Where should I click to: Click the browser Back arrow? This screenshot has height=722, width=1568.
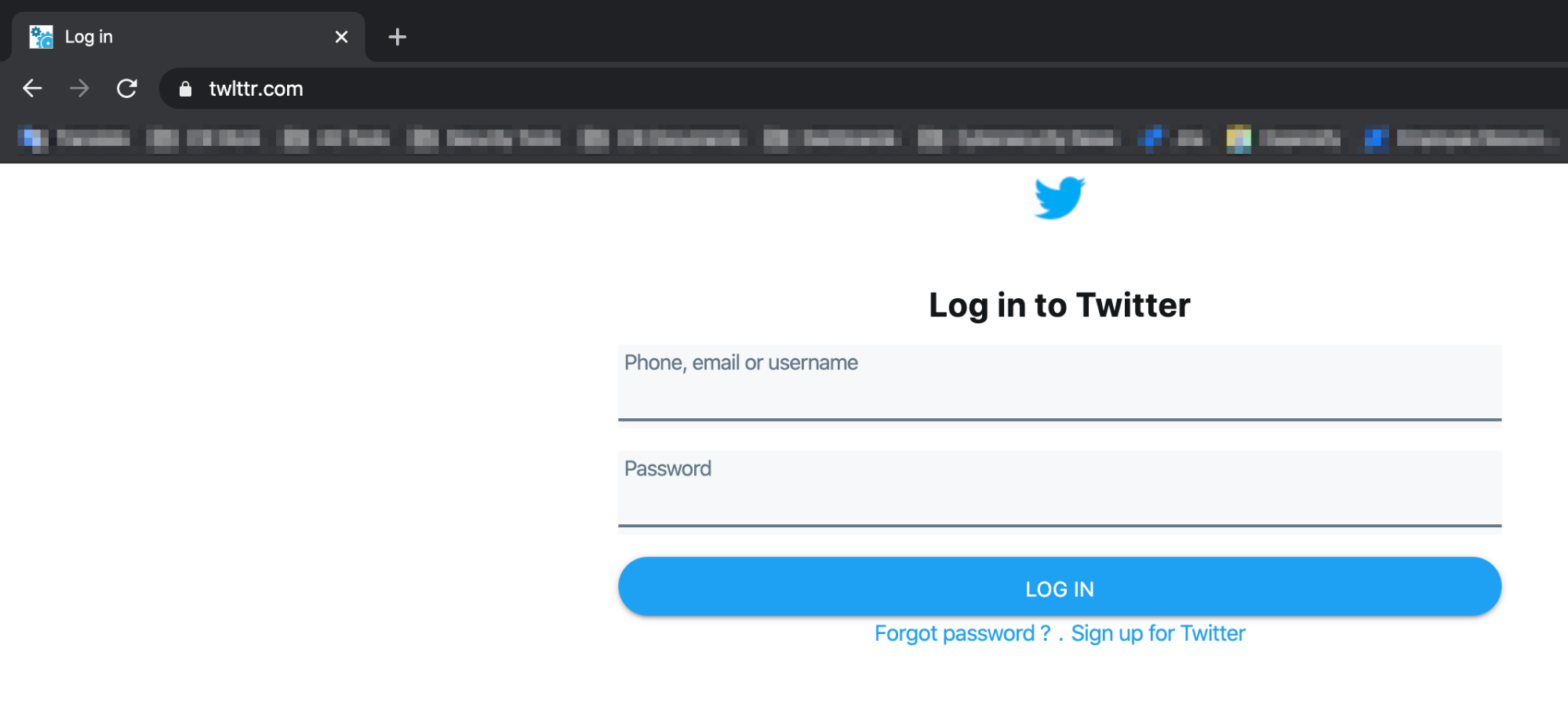32,89
